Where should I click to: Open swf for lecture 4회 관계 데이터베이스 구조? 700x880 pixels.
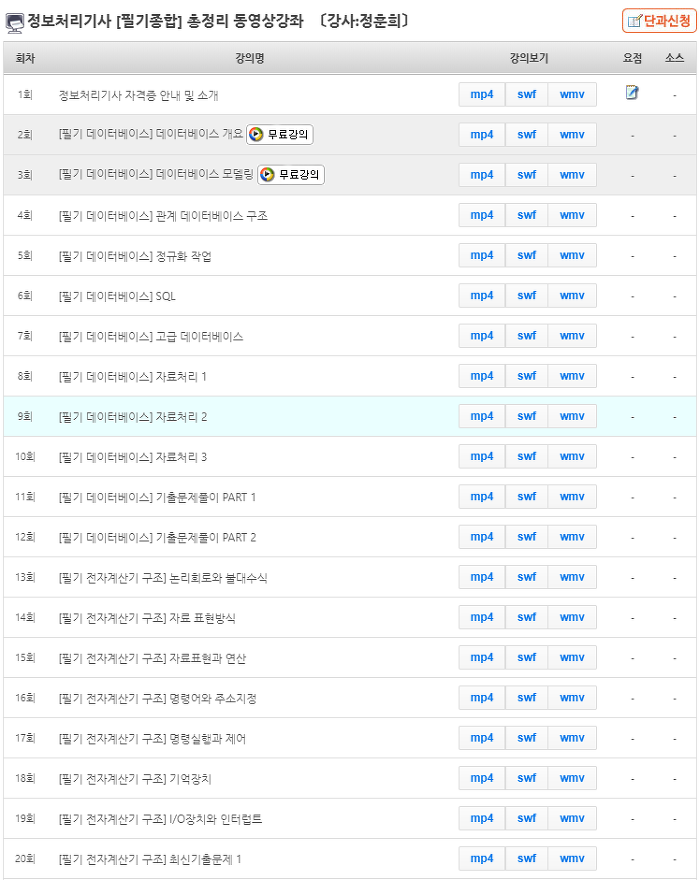click(x=527, y=216)
